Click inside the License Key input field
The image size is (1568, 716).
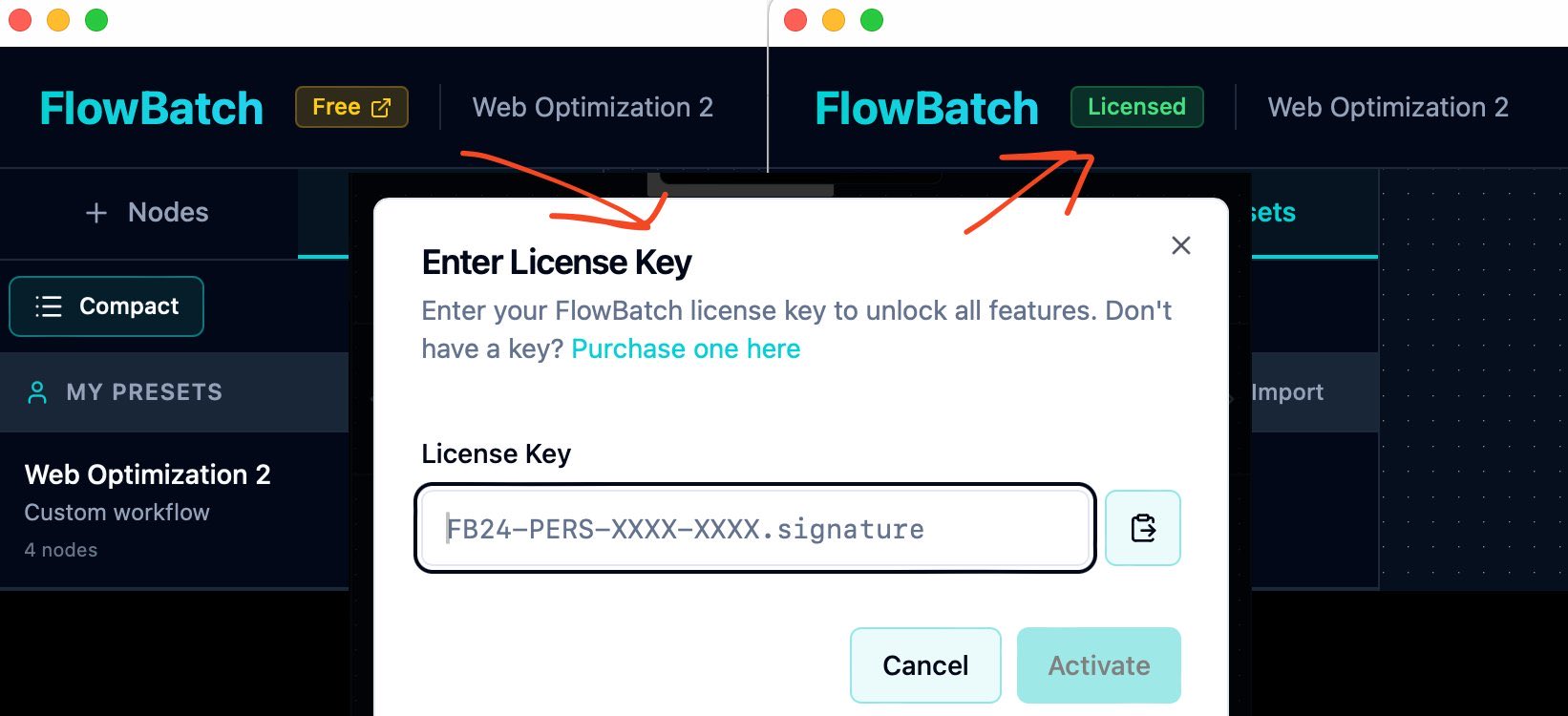[754, 528]
